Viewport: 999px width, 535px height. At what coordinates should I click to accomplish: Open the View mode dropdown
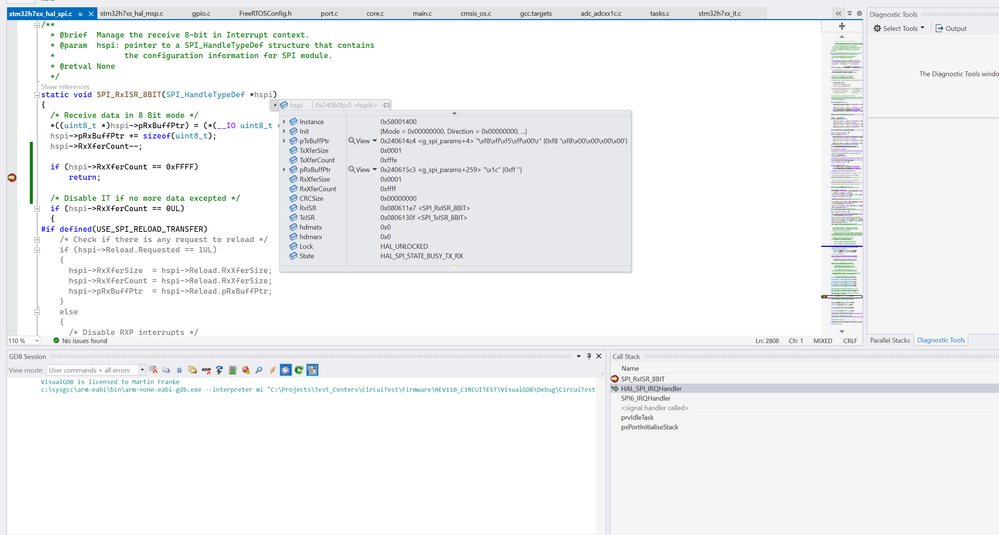tap(141, 370)
